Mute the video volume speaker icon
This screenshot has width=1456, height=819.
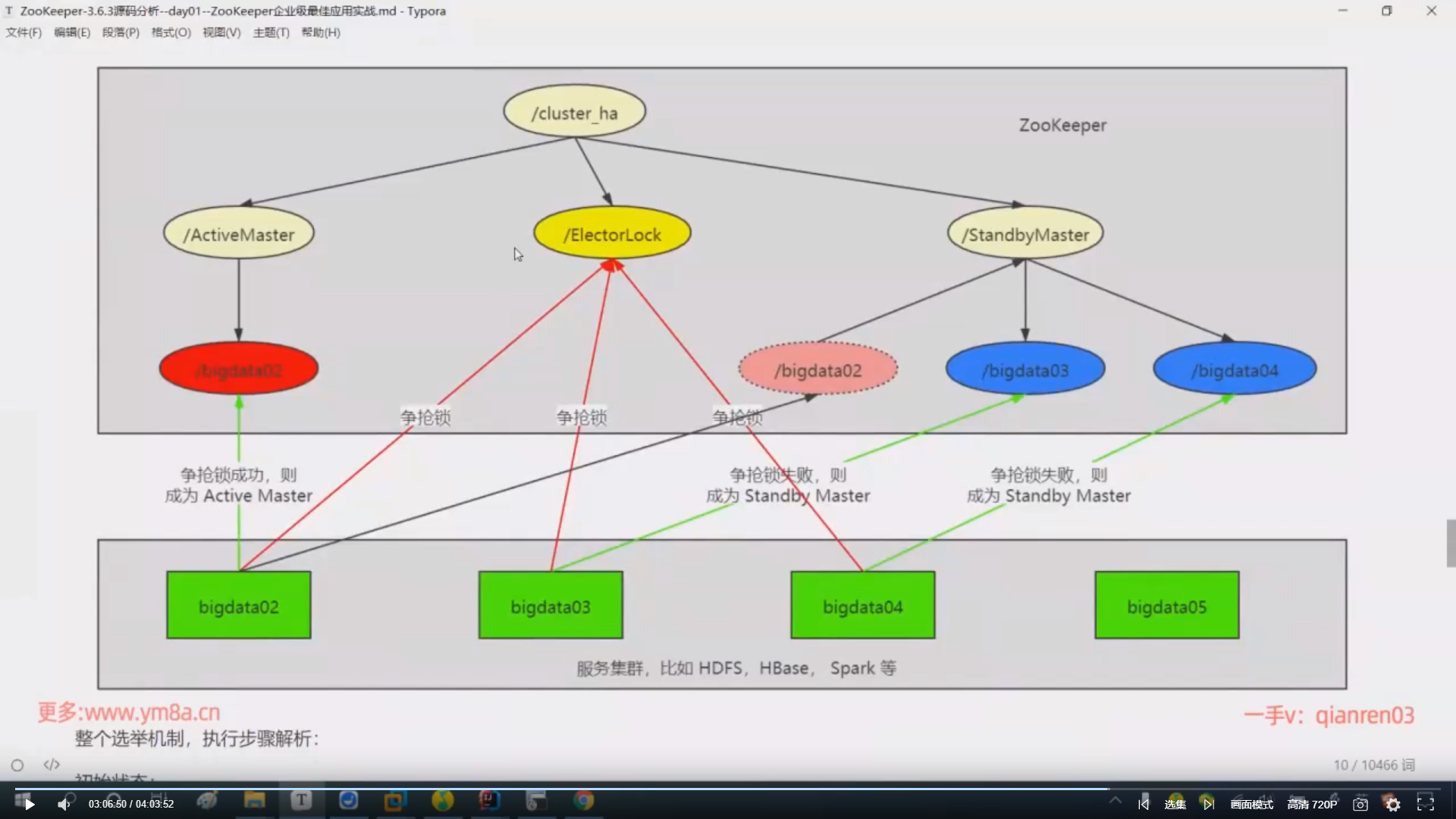click(x=64, y=804)
